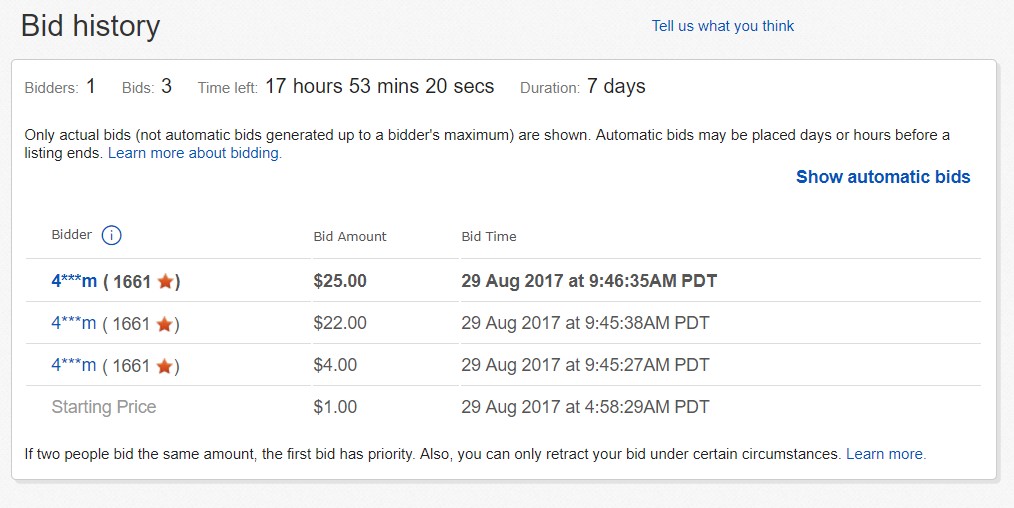1014x508 pixels.
Task: Click the star icon in the $22.00 row
Action: 165,324
